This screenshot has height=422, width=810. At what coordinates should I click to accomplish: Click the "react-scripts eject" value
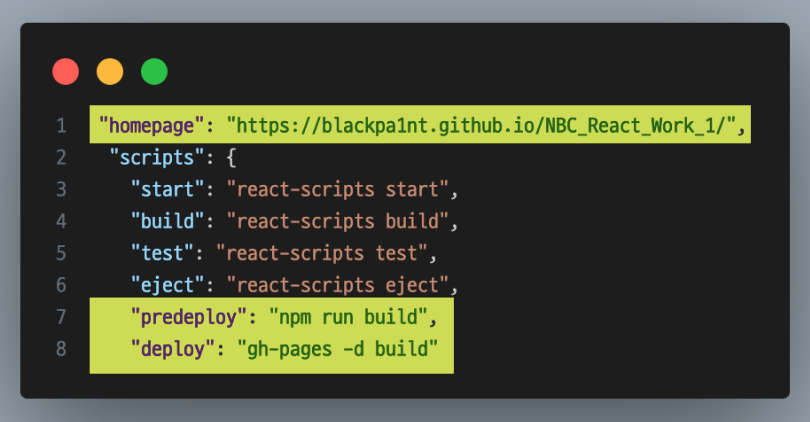pyautogui.click(x=337, y=285)
